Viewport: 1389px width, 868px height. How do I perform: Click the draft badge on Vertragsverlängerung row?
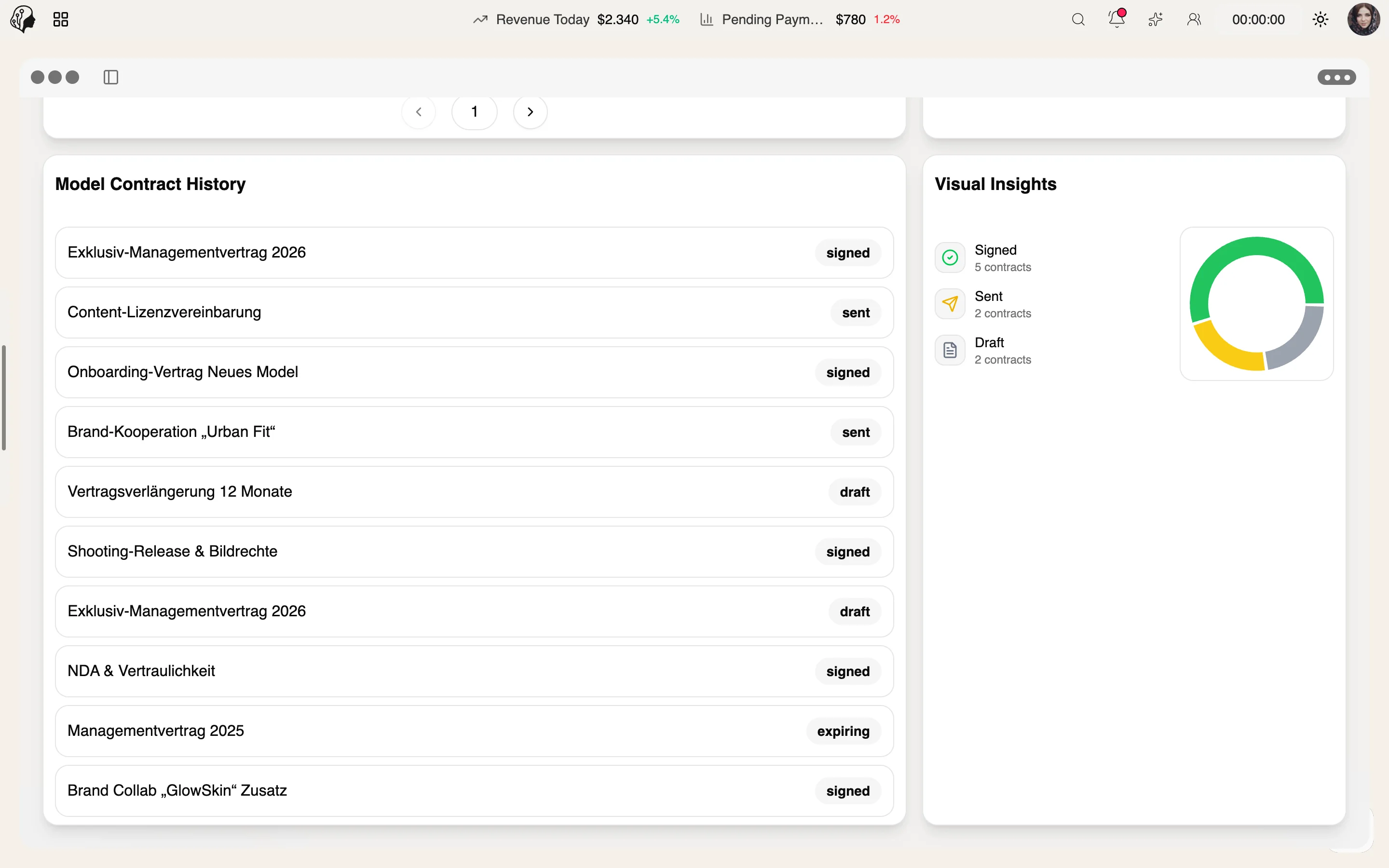point(855,492)
